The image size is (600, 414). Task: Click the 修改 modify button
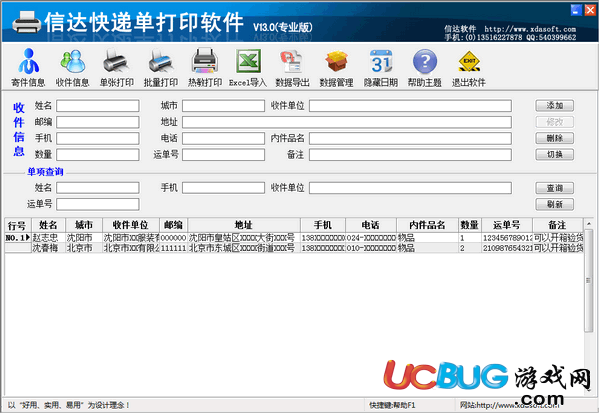pos(554,122)
